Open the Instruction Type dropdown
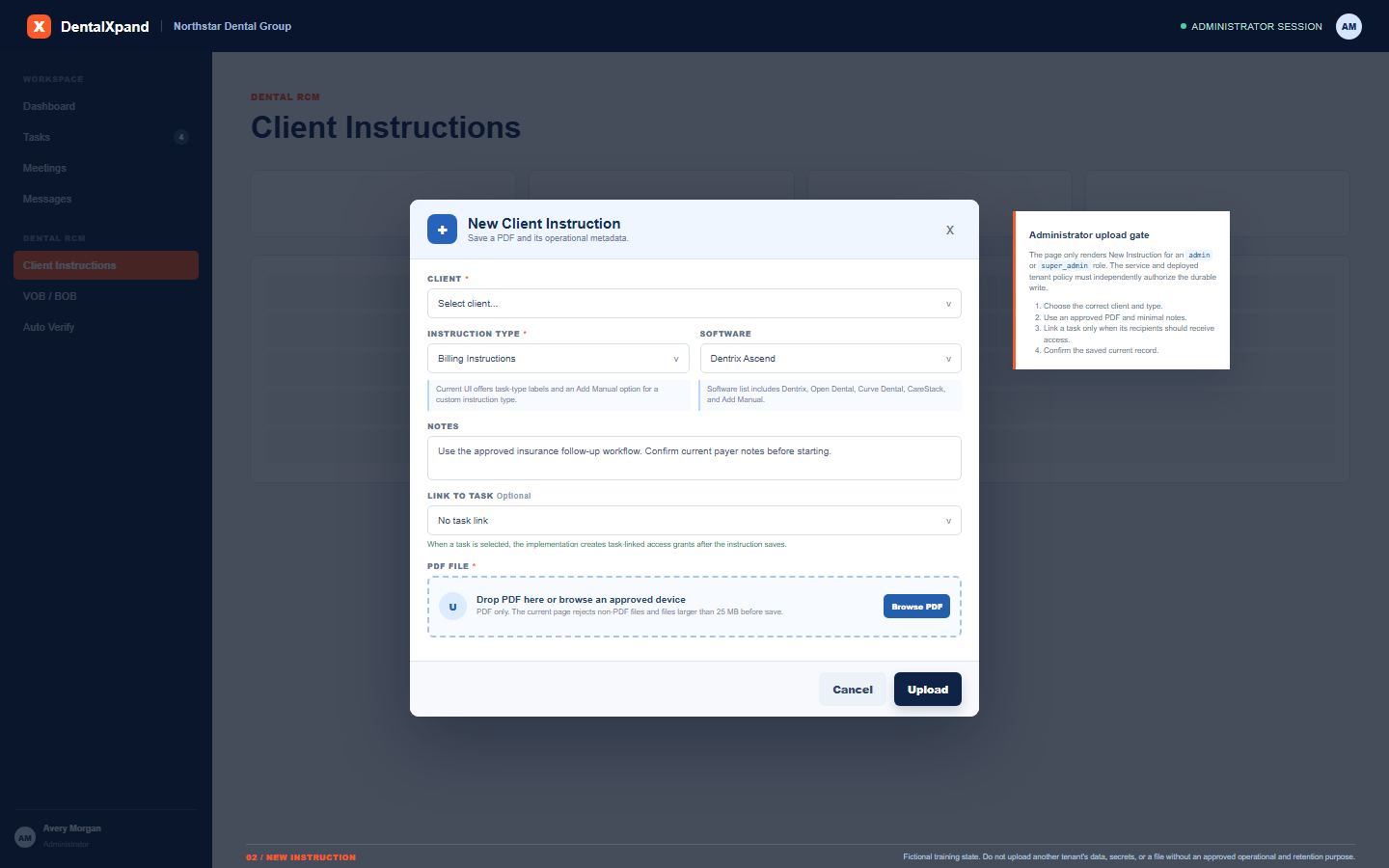 coord(558,358)
